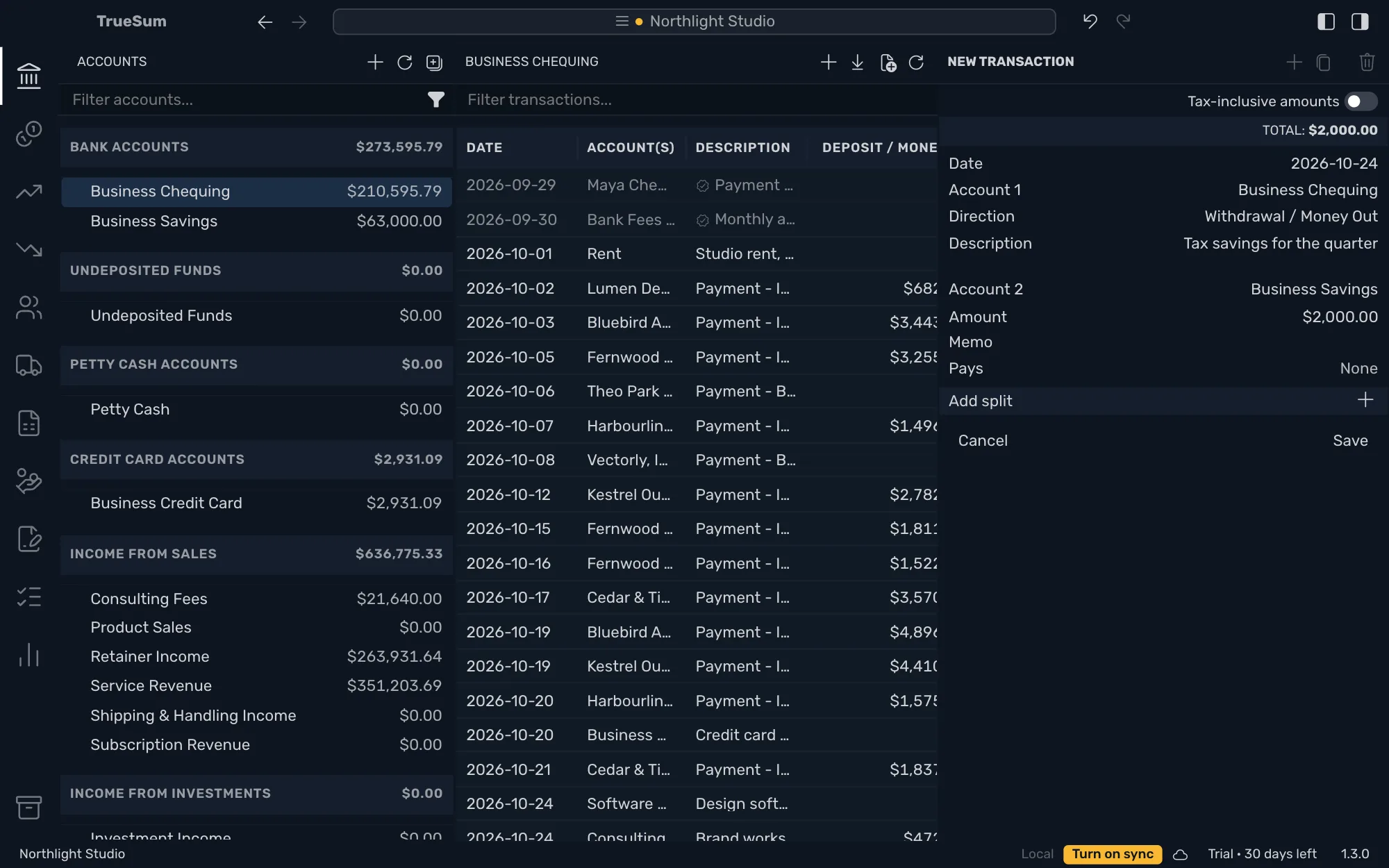Open the checklist tasks sidebar icon

(28, 596)
